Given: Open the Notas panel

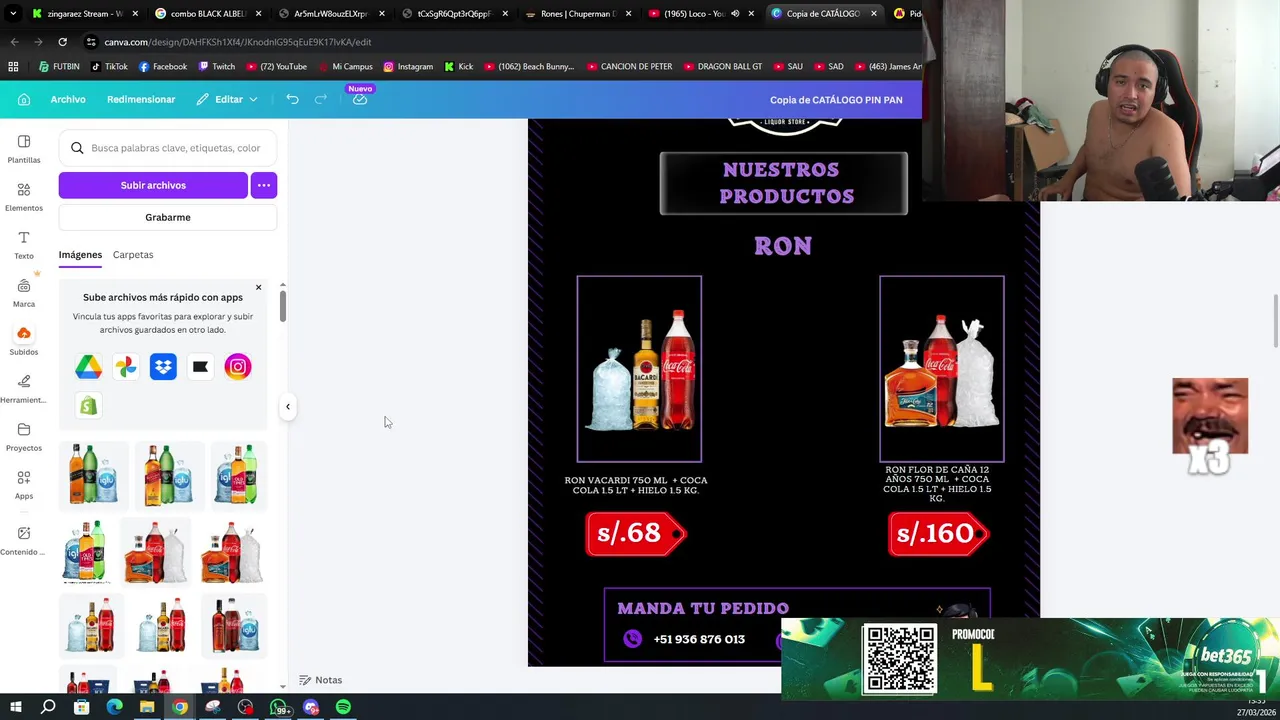Looking at the screenshot, I should pyautogui.click(x=320, y=680).
